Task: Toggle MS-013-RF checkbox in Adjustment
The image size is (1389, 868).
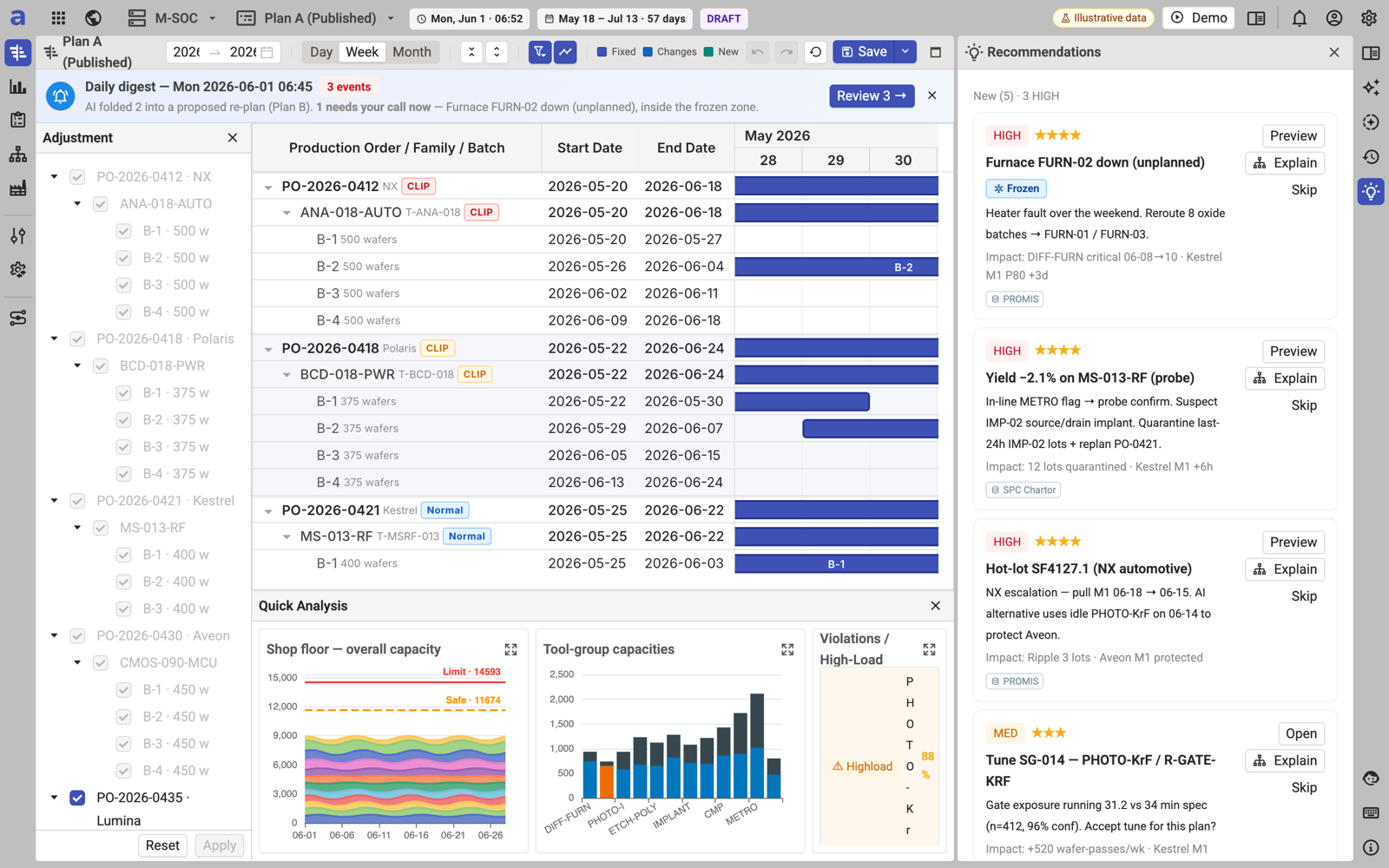Action: pos(101,528)
